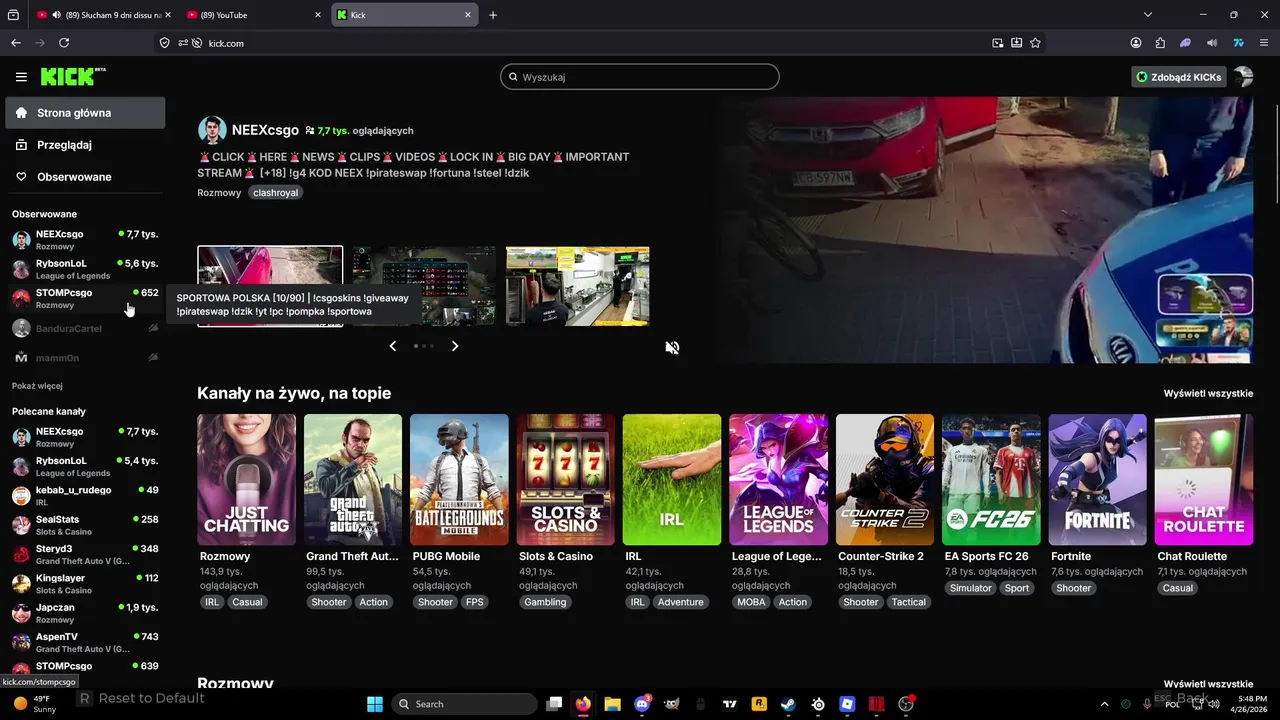This screenshot has height=720, width=1280.
Task: Open Przeglądaj in the sidebar
Action: coord(85,145)
